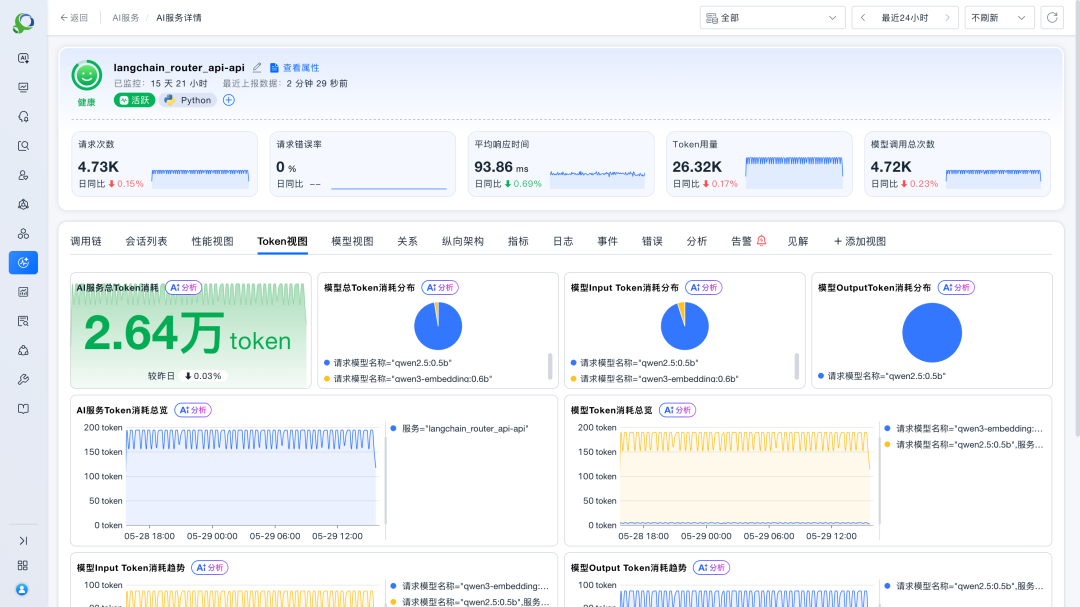Screen dimensions: 1080x607
Task: Click AI分析 on 模型Input Token消耗分布 card
Action: click(704, 287)
